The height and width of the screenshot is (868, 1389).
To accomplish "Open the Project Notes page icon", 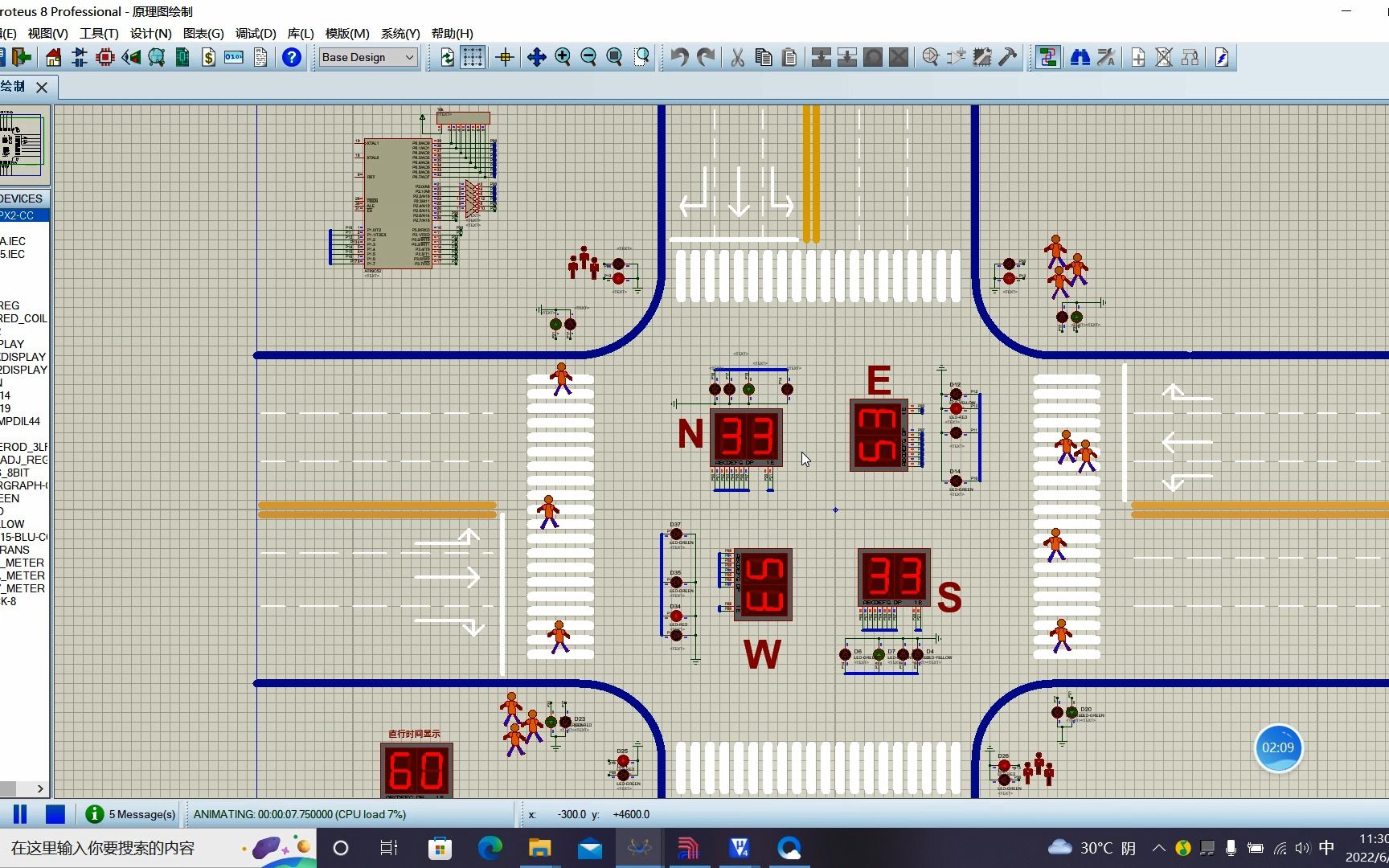I will tap(260, 57).
